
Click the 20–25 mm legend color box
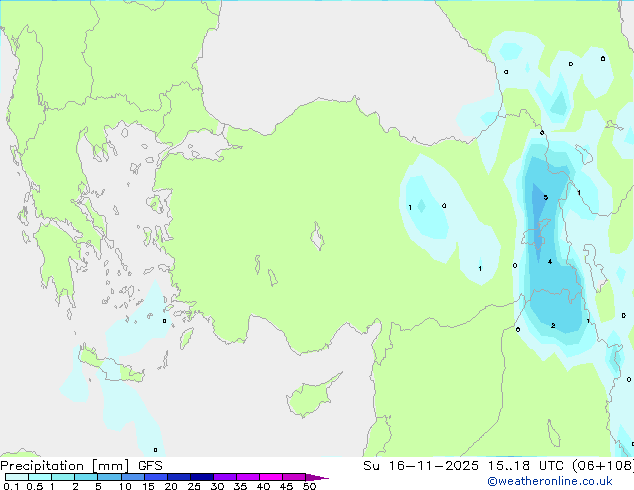point(179,477)
